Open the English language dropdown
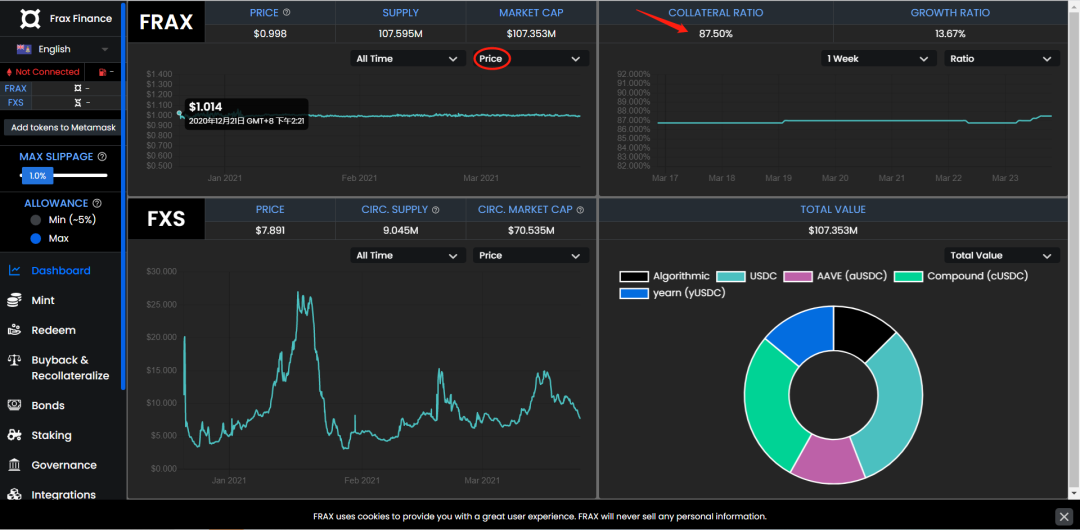This screenshot has height=530, width=1080. [63, 49]
